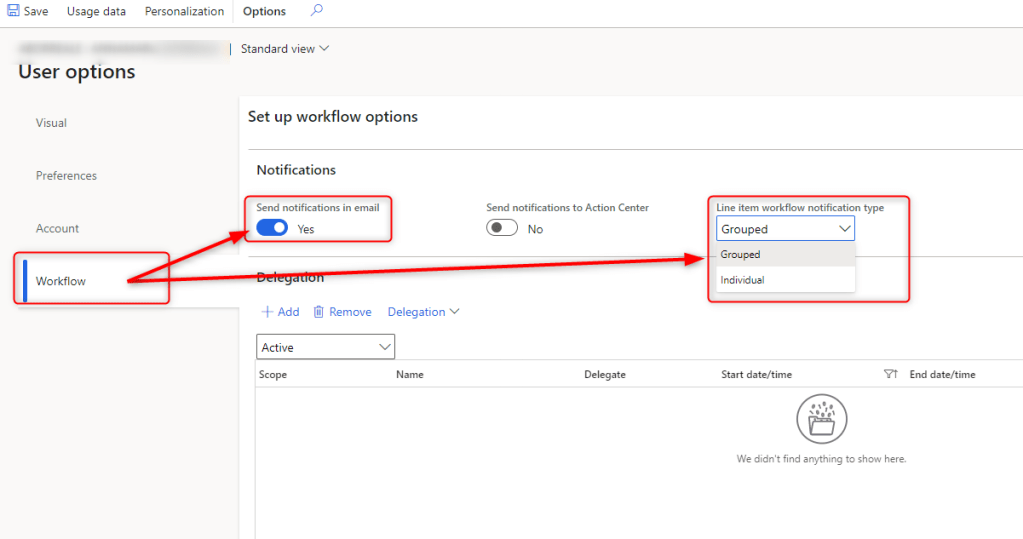Click the filter icon on Start date/time column

(890, 374)
